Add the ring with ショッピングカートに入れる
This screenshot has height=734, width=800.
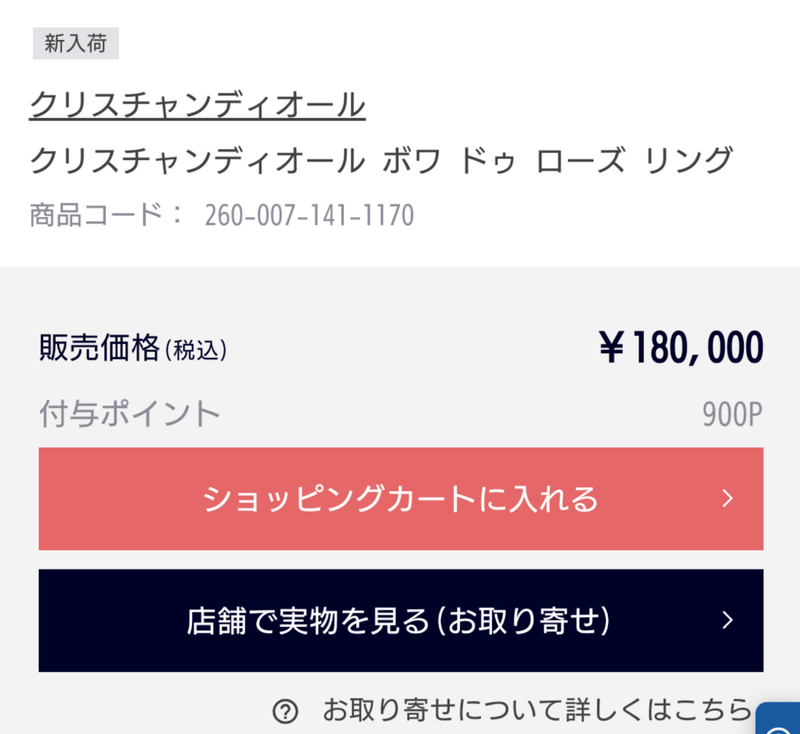point(400,498)
